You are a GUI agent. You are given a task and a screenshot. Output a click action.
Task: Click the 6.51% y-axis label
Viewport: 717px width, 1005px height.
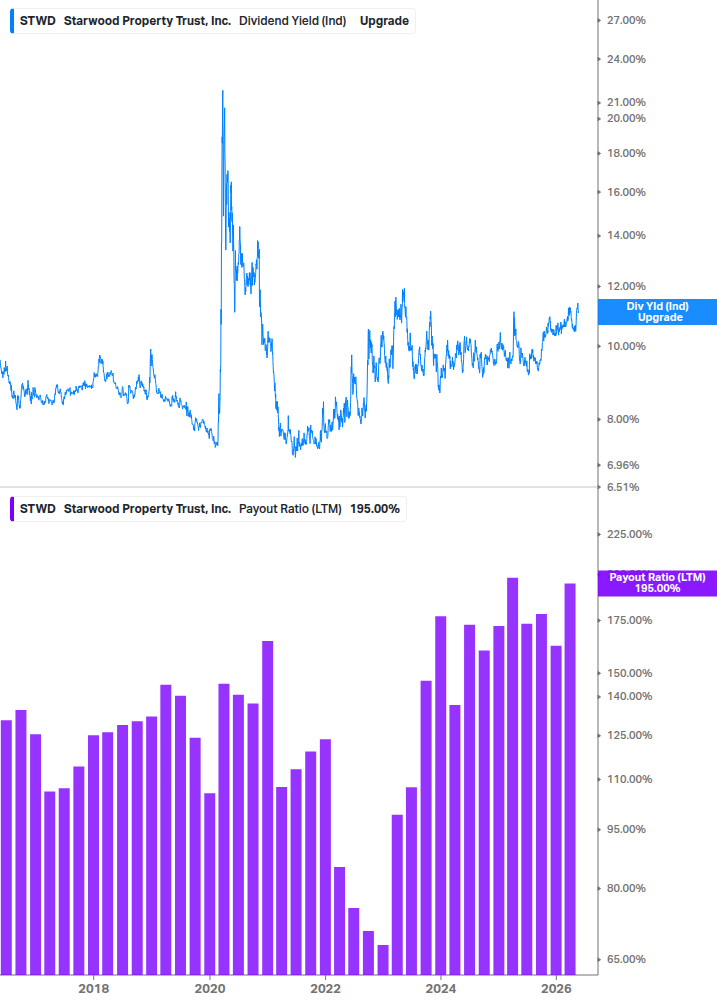tap(623, 487)
